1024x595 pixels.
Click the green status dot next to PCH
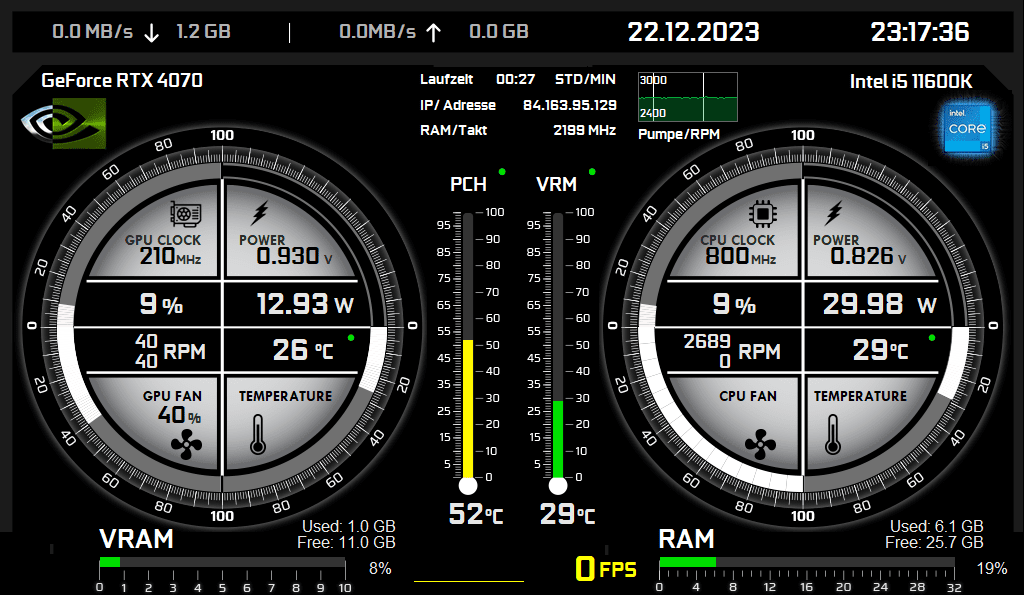(502, 172)
